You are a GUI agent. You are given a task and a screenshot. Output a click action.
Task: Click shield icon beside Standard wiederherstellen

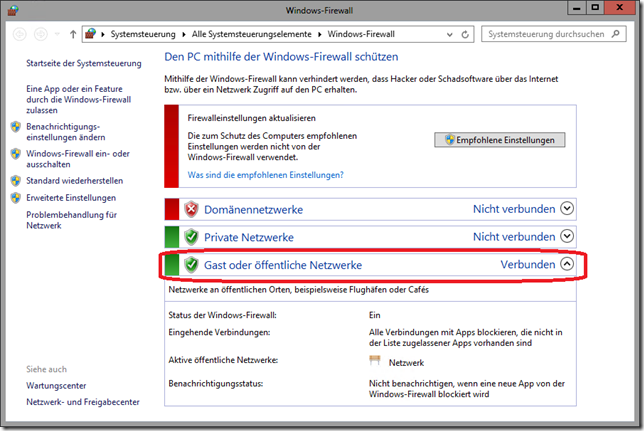(x=16, y=181)
